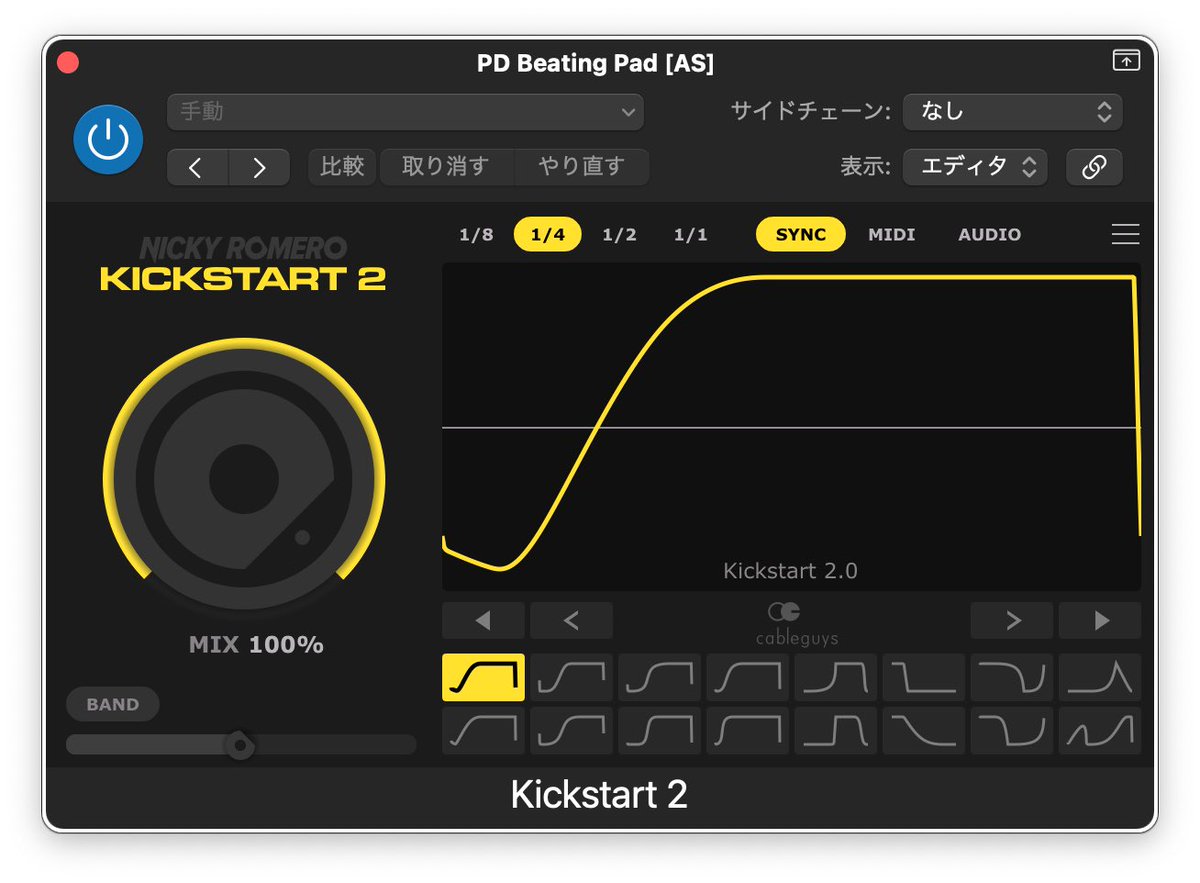The image size is (1200, 883).
Task: Open the 手動 preset dropdown
Action: pos(405,112)
